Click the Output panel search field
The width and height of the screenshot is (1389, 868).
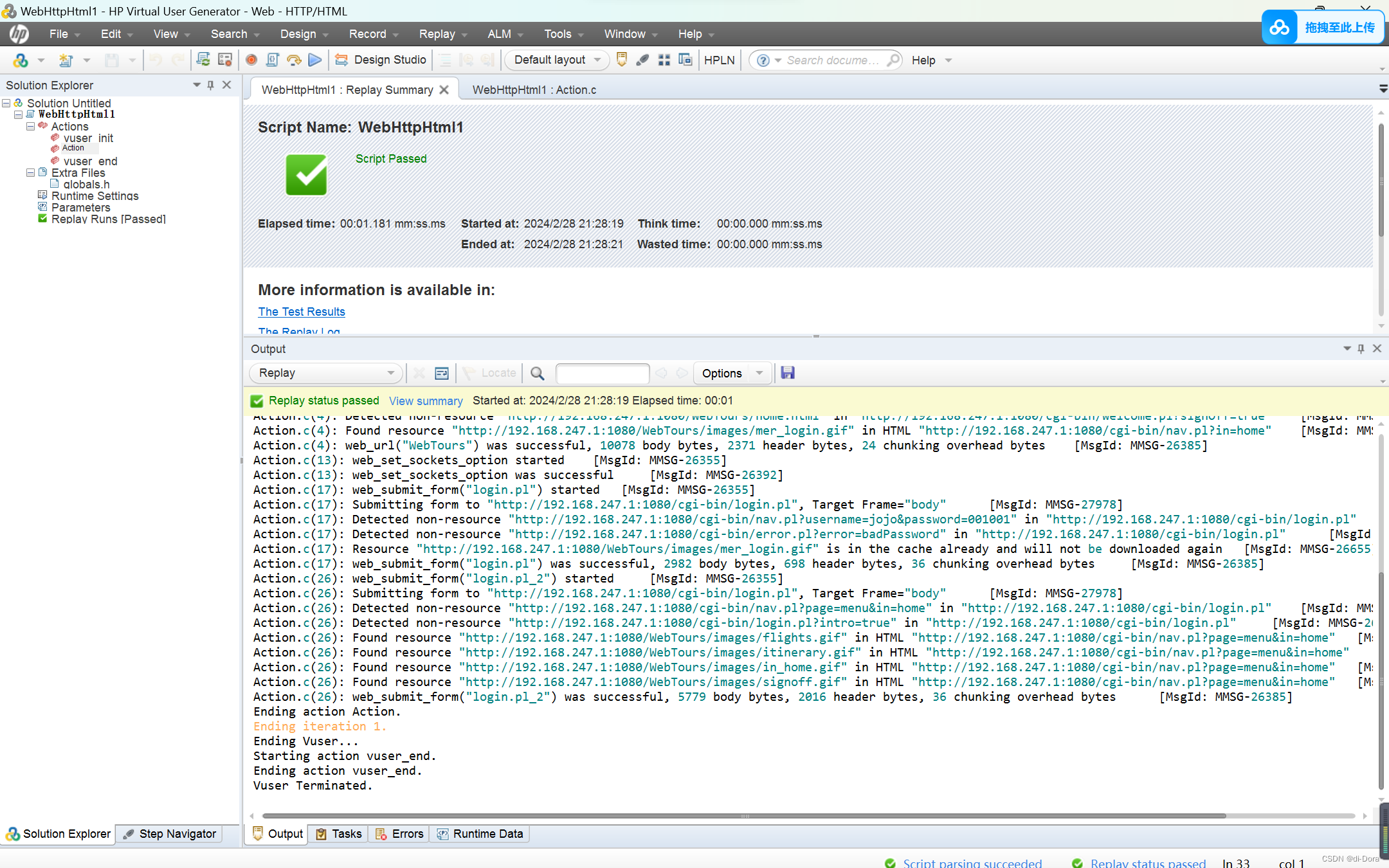pos(602,373)
